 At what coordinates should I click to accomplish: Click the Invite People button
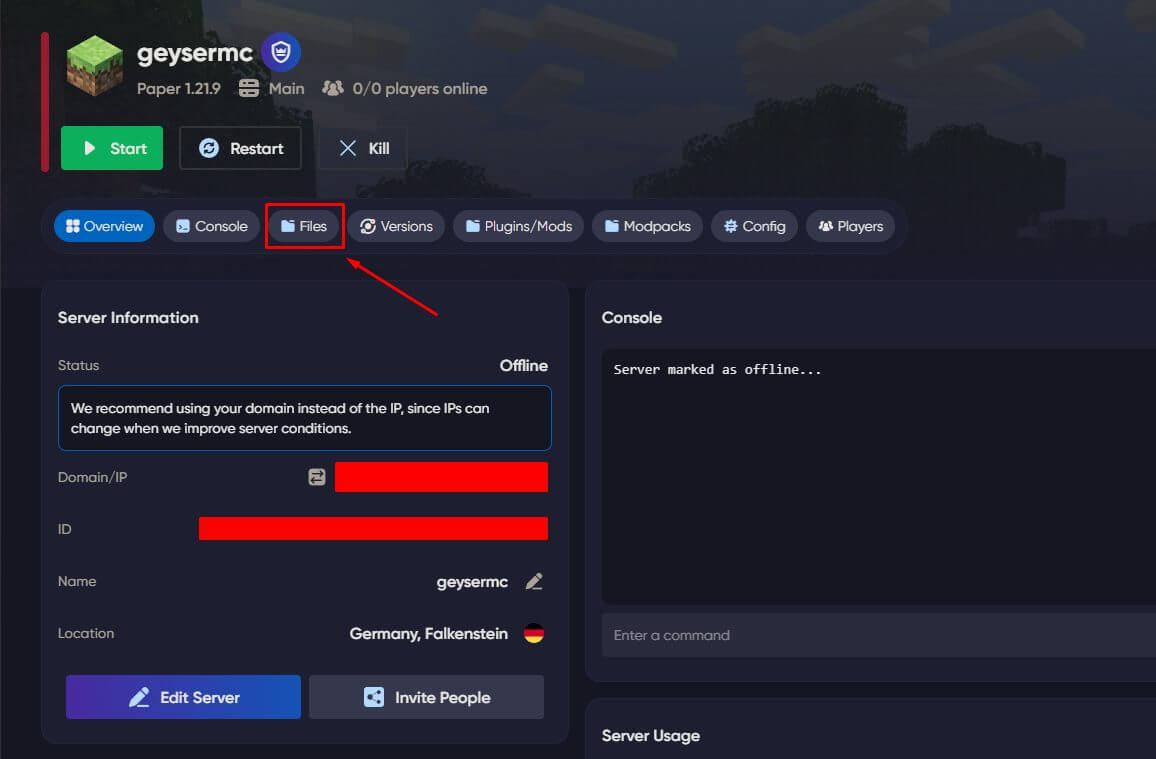click(426, 696)
